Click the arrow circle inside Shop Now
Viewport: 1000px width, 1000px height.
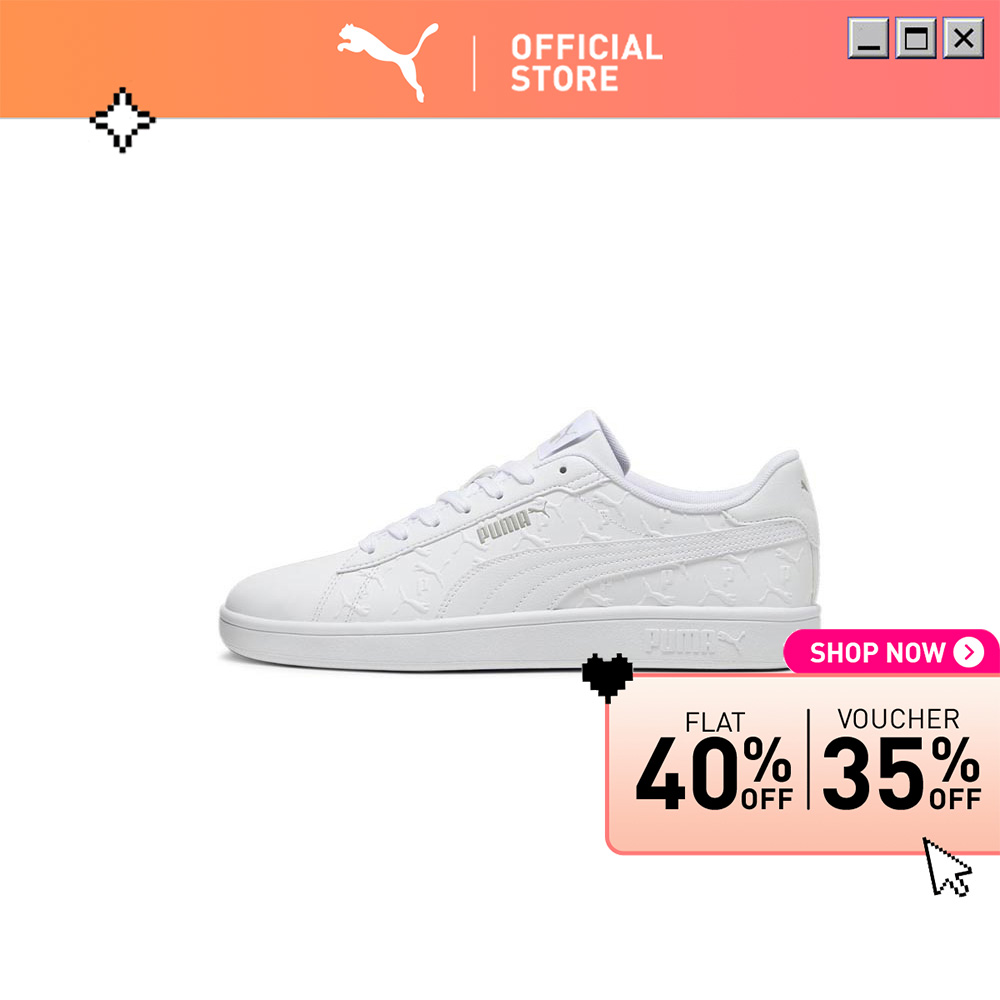(969, 652)
